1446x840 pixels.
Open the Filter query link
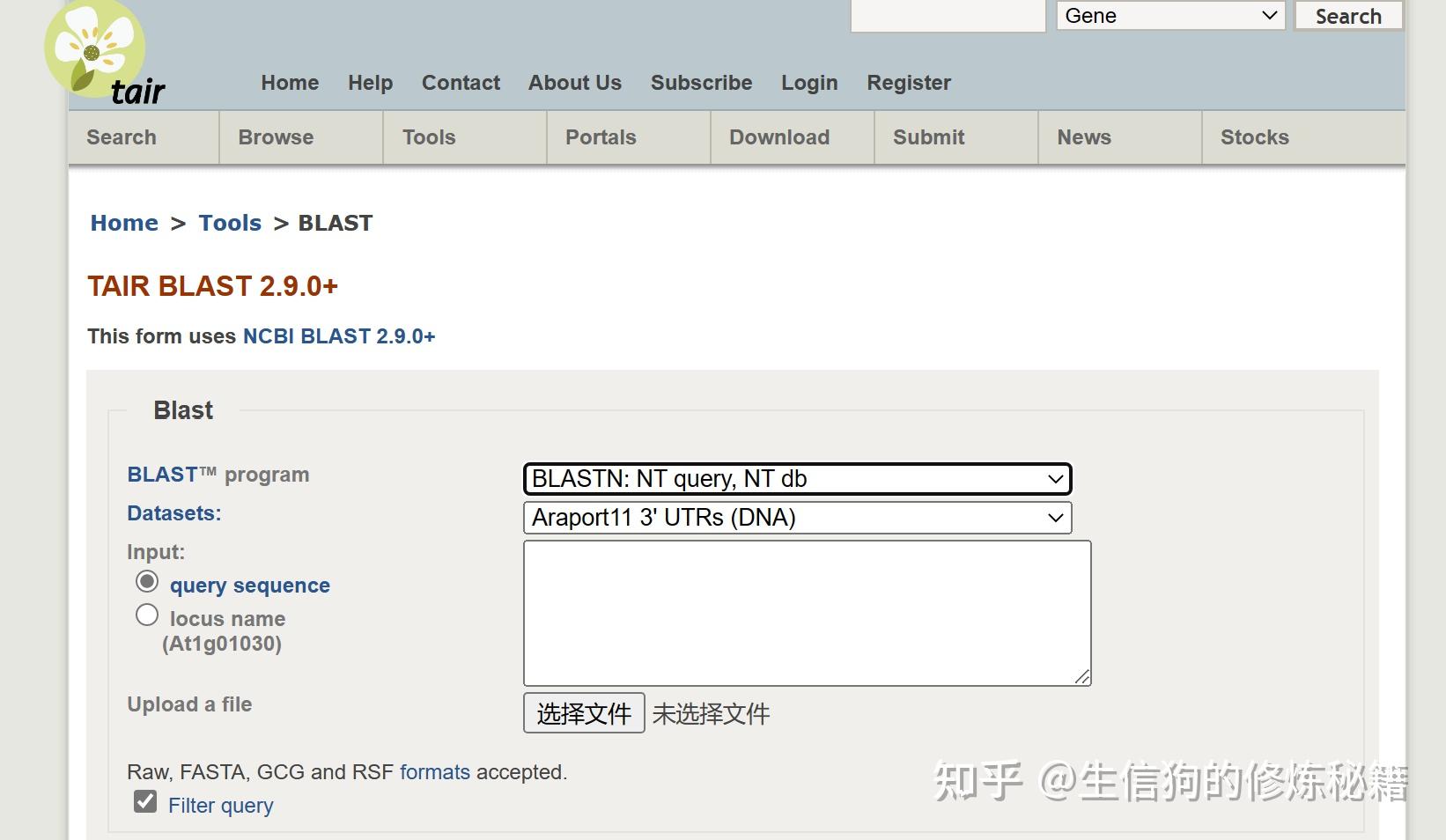click(221, 806)
